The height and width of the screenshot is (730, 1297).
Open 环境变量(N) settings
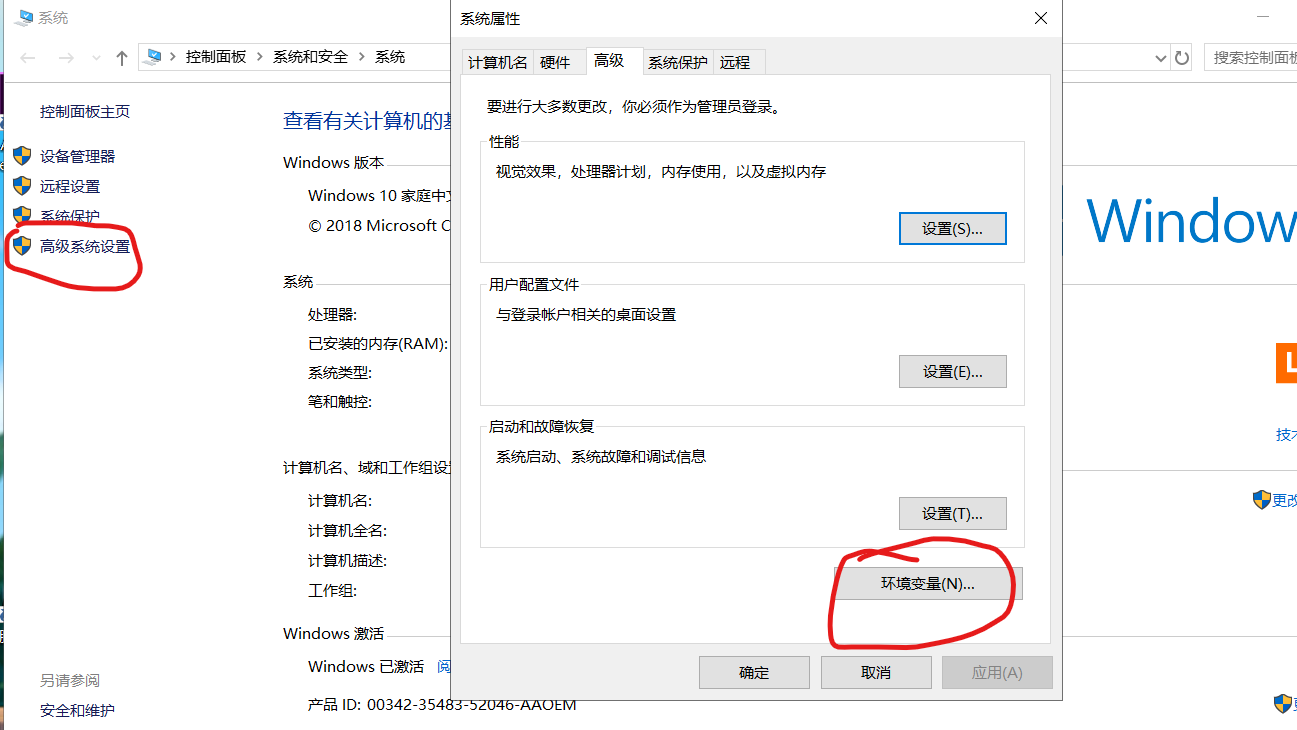(x=926, y=583)
